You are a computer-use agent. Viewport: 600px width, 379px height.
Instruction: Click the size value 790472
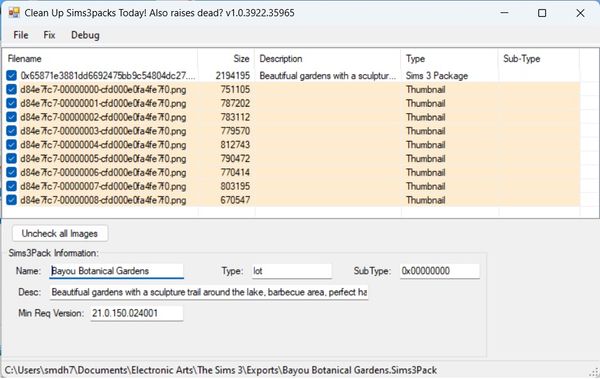point(235,158)
